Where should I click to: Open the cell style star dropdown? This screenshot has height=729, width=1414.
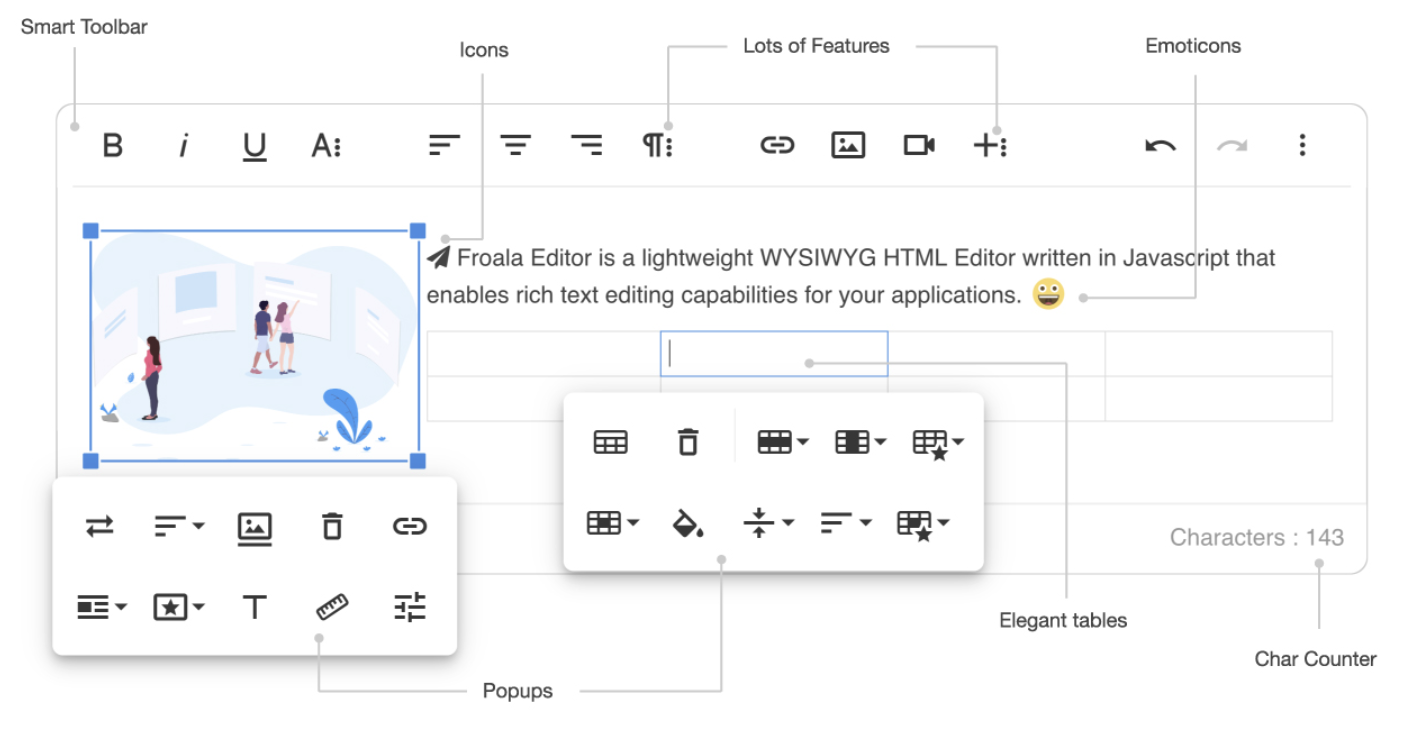point(923,524)
